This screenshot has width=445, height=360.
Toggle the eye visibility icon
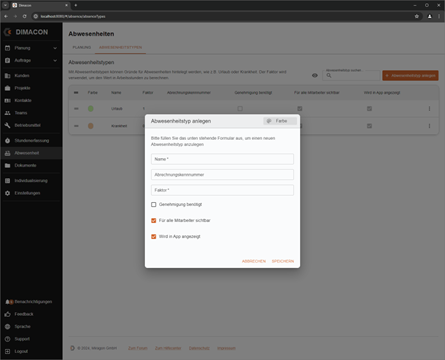pos(315,76)
